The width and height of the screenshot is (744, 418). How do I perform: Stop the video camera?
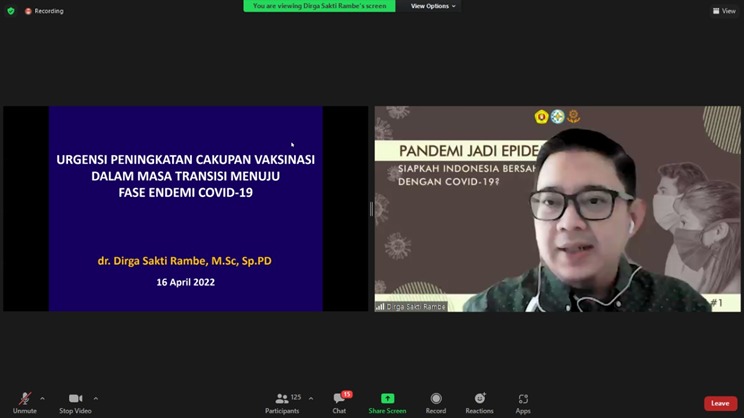tap(75, 402)
